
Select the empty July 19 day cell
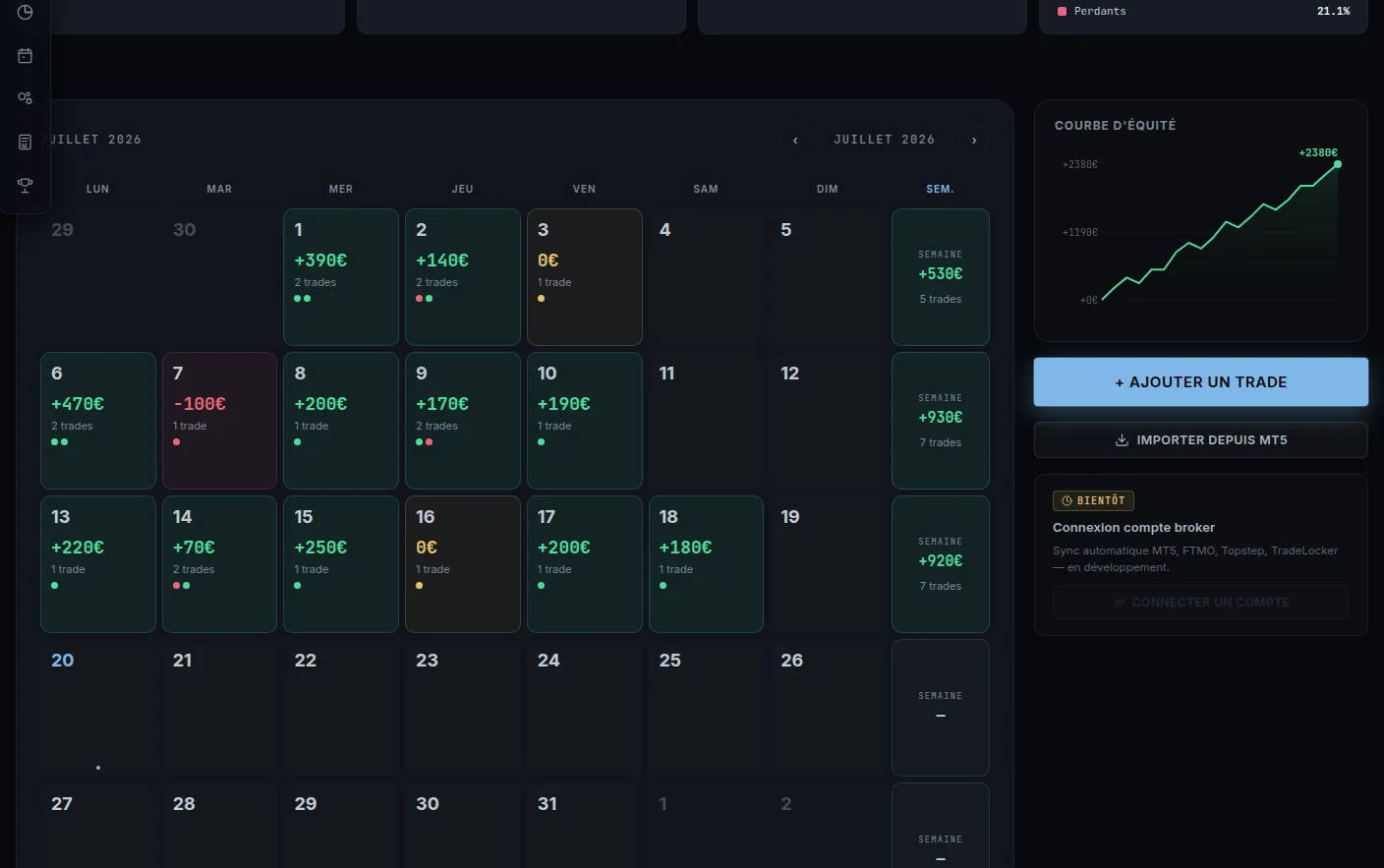828,564
